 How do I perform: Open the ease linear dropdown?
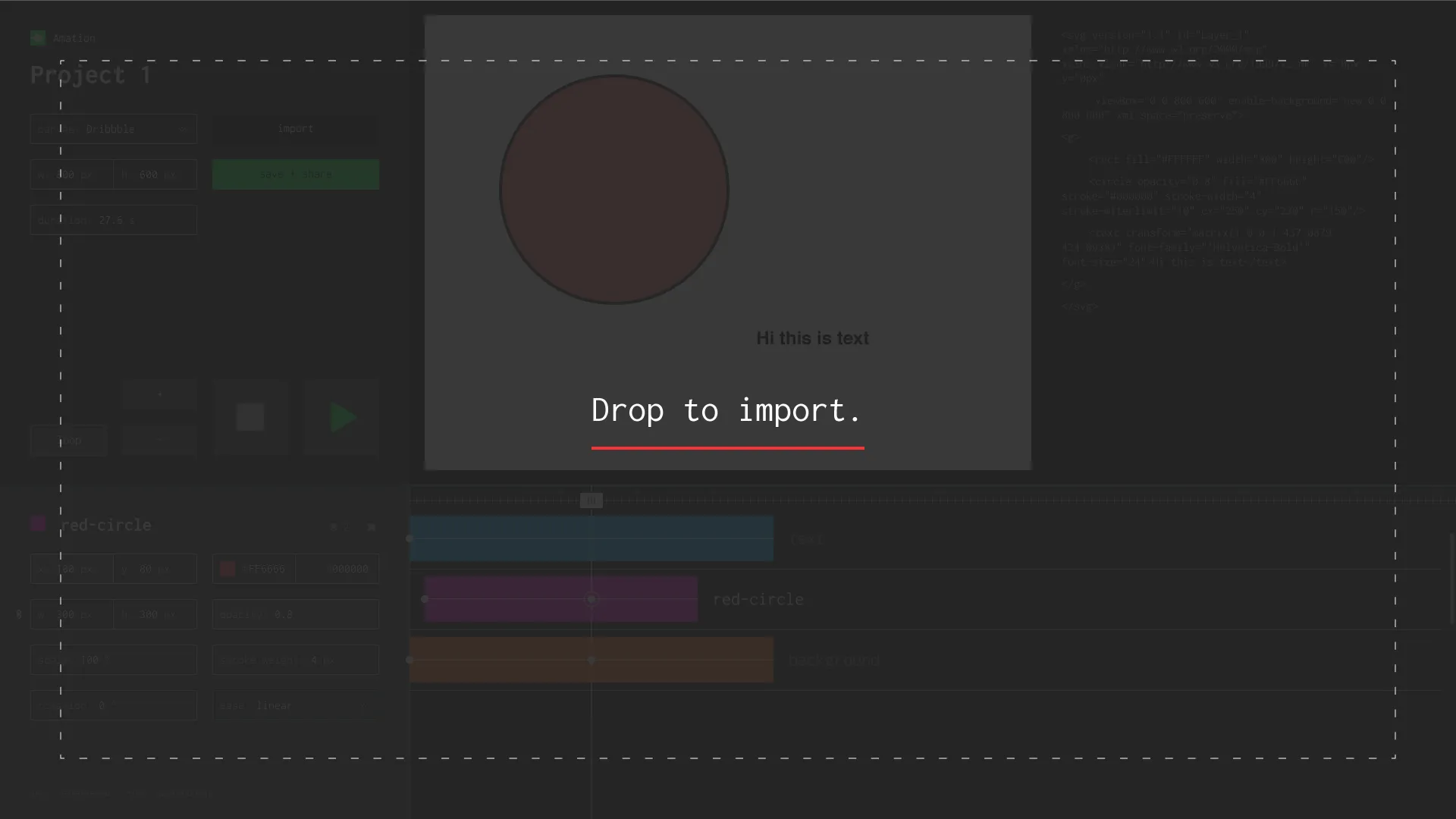tap(295, 704)
